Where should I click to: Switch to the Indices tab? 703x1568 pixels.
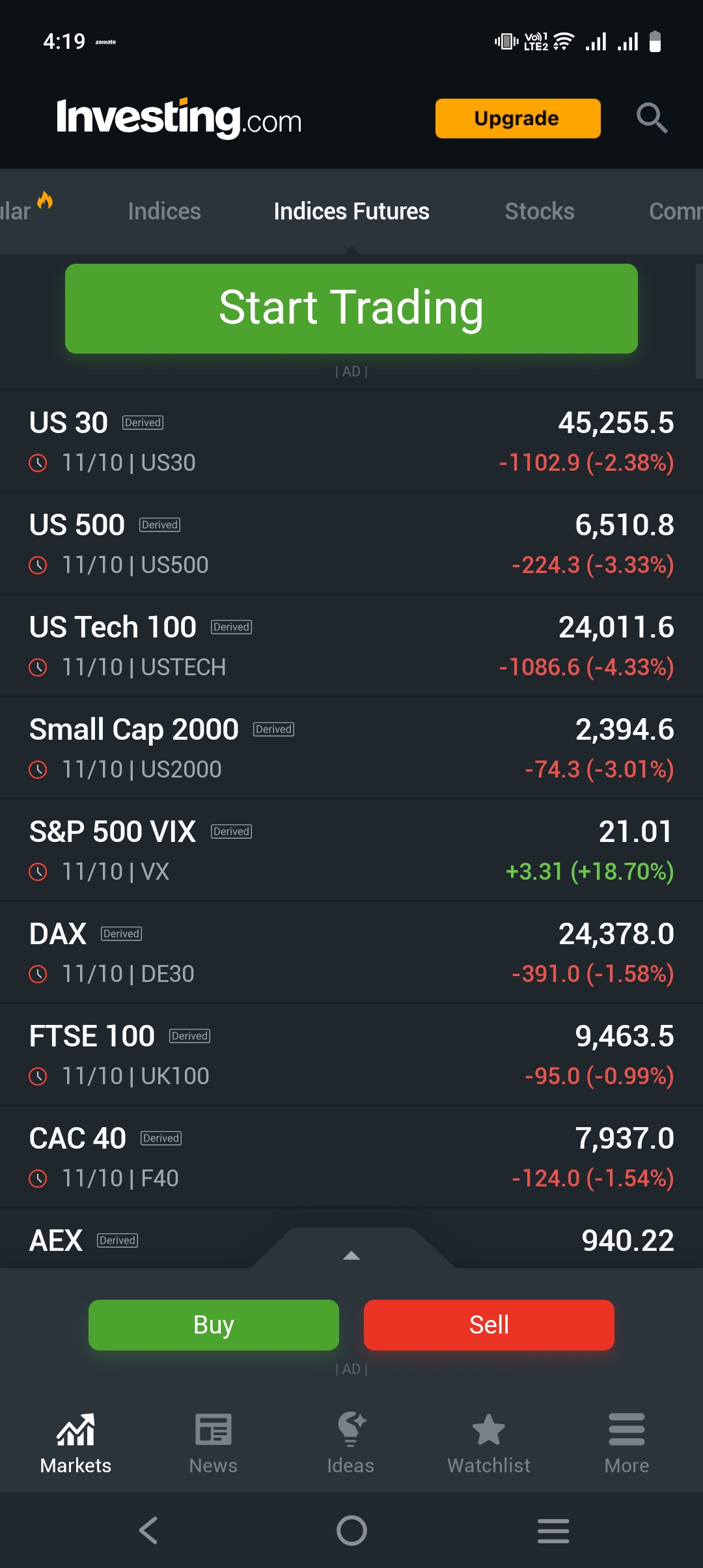point(164,212)
